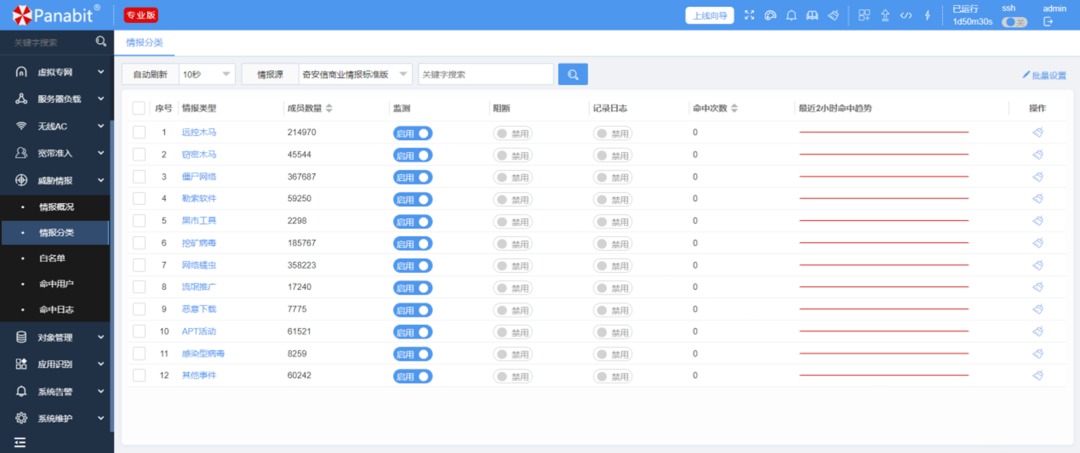Click action icon for 远控木马 row

(x=1038, y=133)
